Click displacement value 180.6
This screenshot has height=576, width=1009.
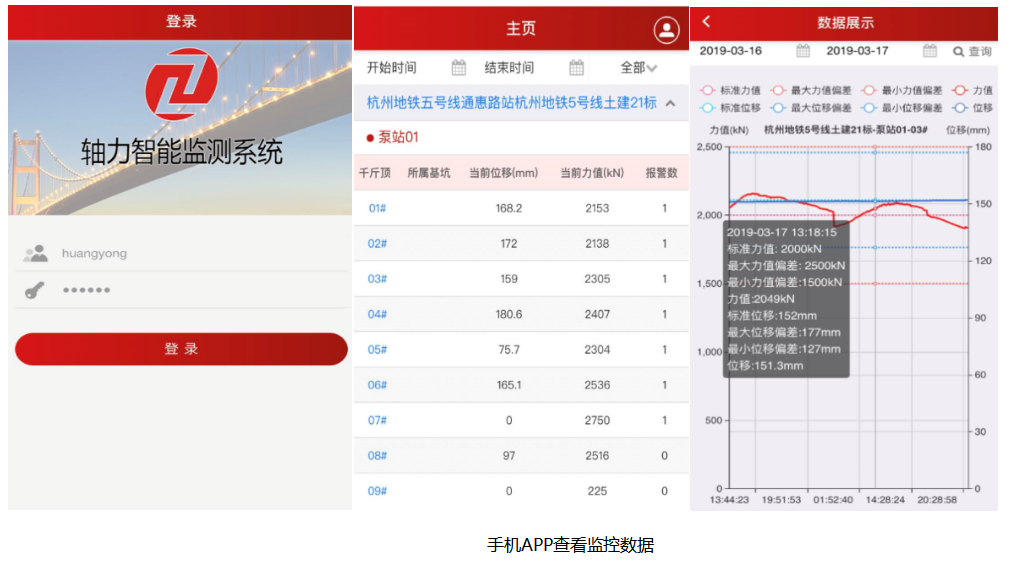point(509,315)
